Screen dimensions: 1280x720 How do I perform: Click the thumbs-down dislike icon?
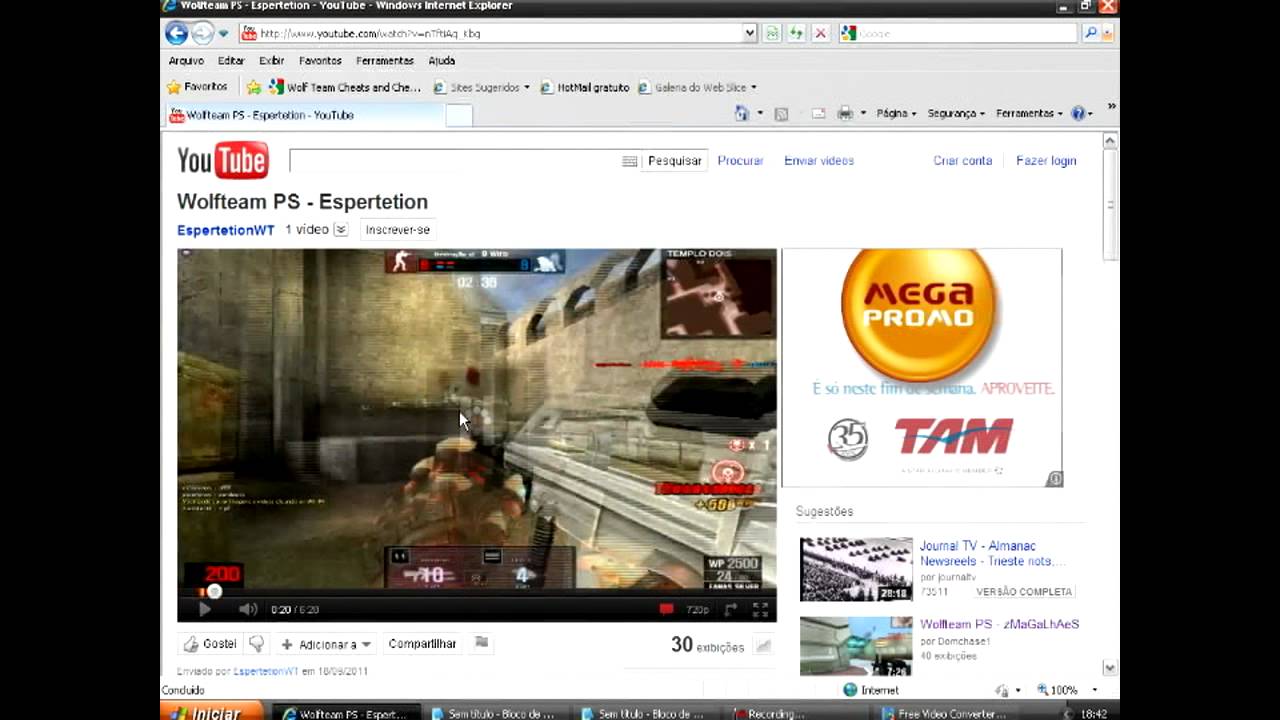[x=256, y=644]
